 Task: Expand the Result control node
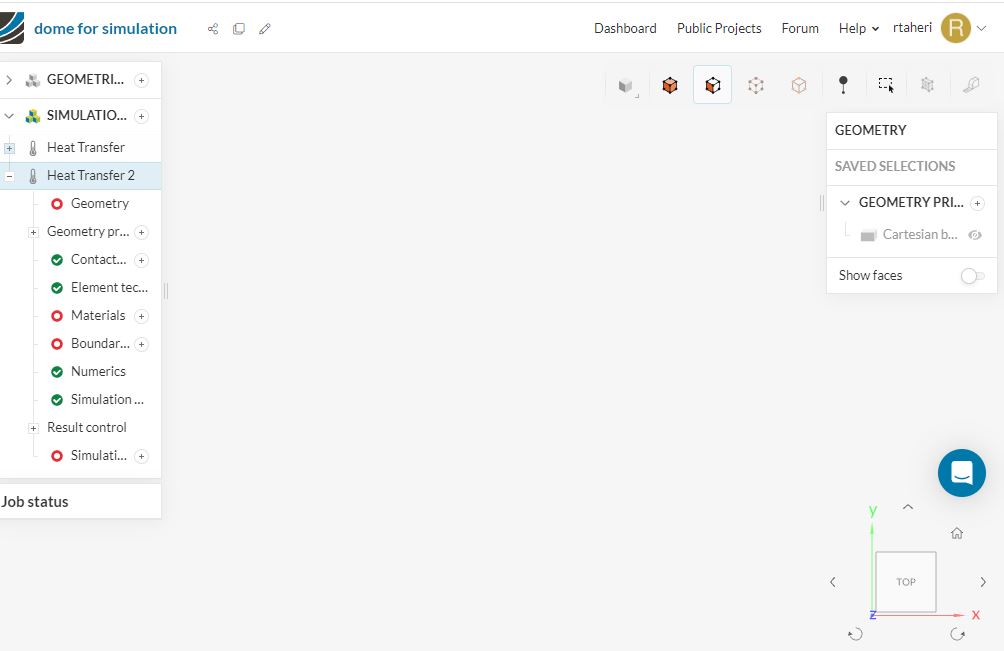(x=33, y=428)
